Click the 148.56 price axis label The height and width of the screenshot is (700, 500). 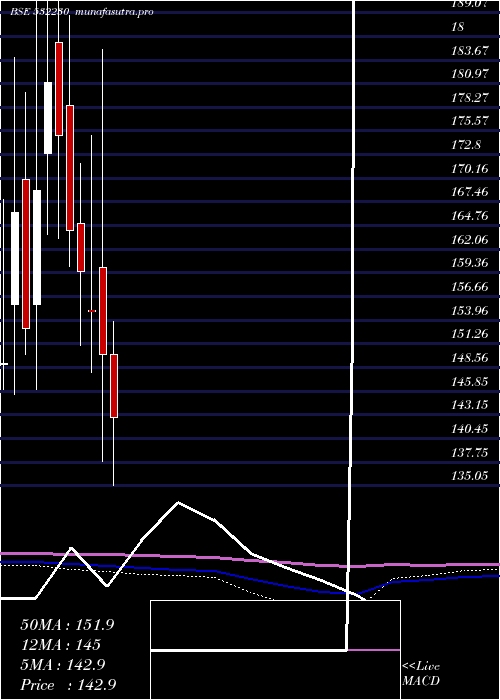point(470,358)
